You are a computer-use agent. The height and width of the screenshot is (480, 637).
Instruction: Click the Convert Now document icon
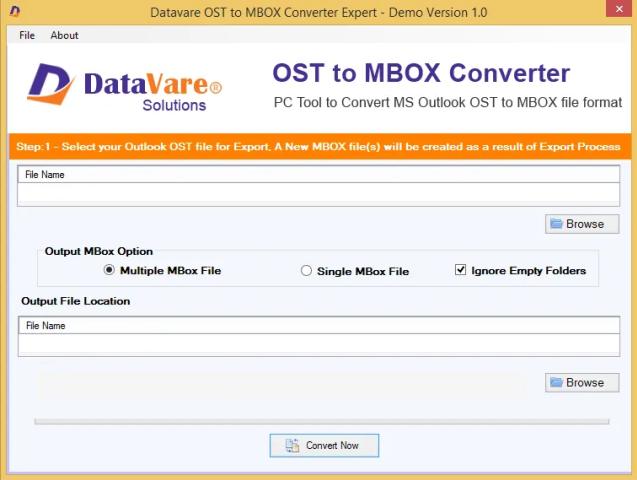[x=292, y=445]
